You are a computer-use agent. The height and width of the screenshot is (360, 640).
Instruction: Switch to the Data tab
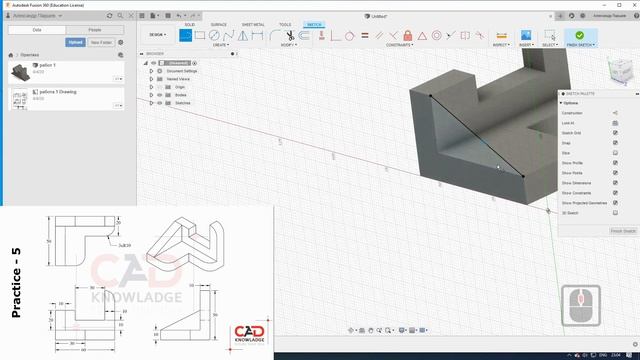(37, 30)
